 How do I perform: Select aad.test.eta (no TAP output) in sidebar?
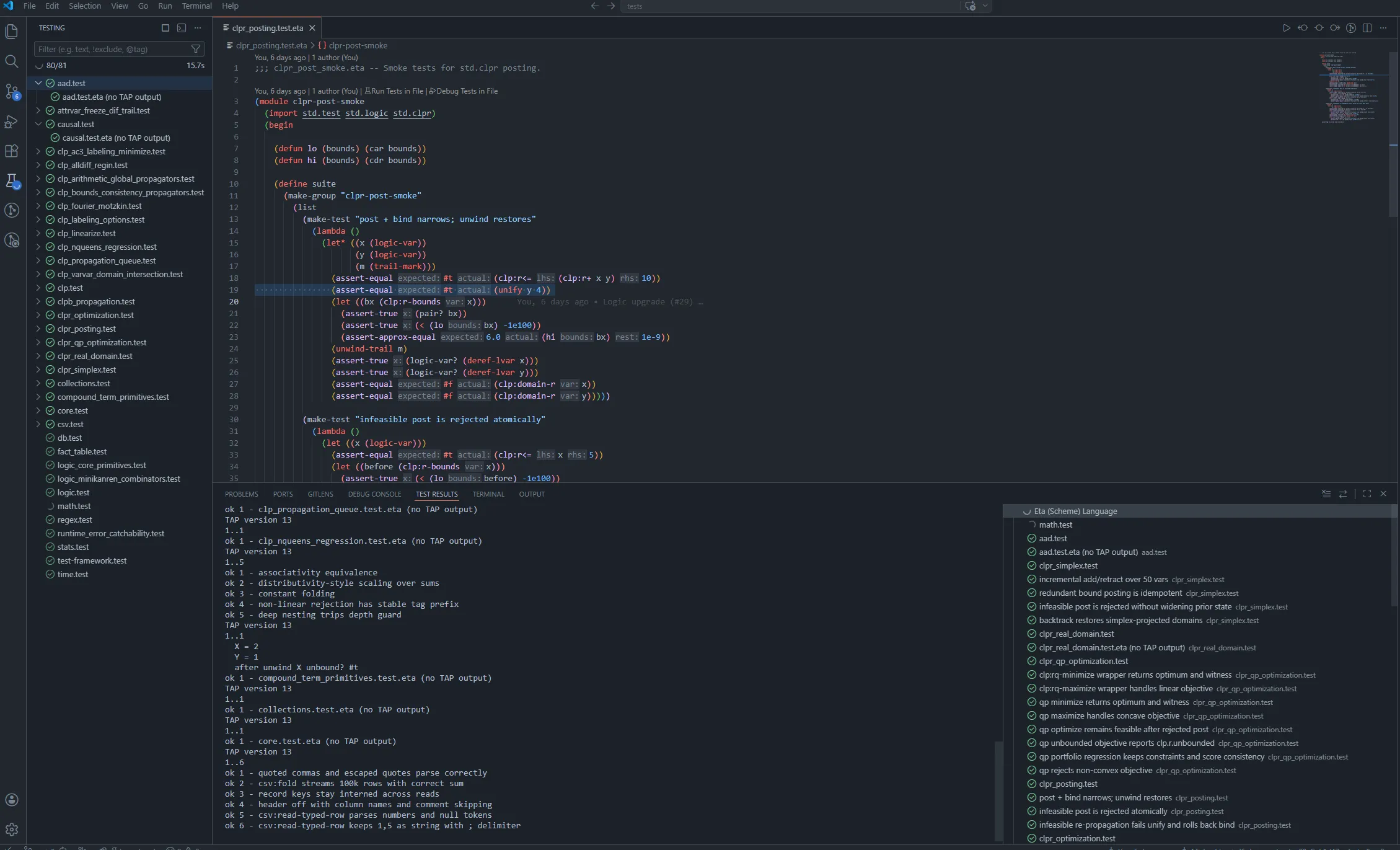(x=112, y=97)
